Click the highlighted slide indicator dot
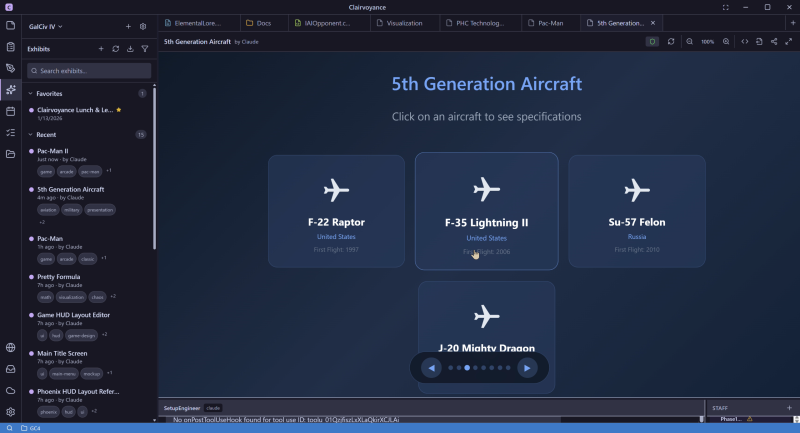 tap(467, 368)
